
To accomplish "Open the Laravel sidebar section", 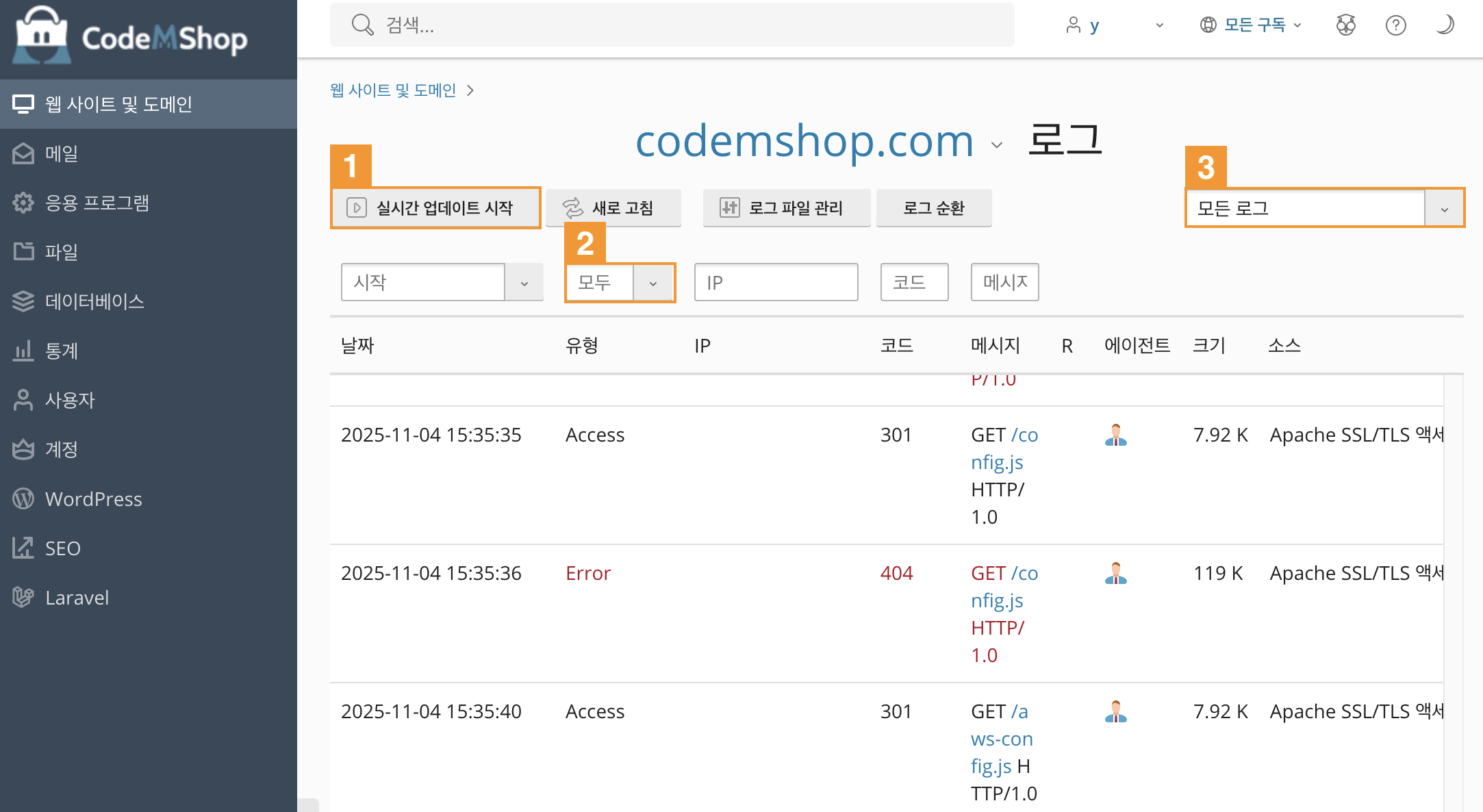I will pyautogui.click(x=77, y=598).
